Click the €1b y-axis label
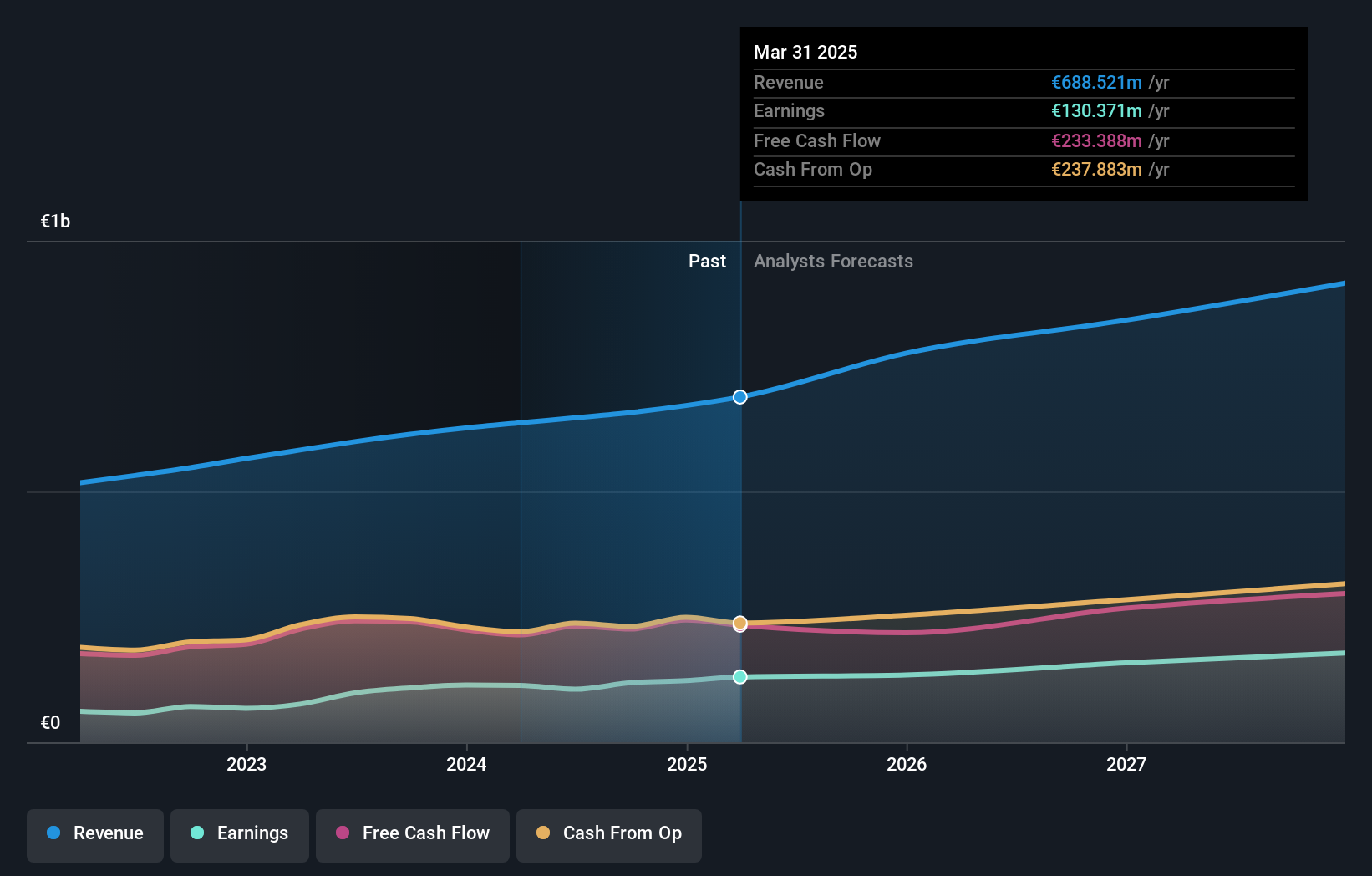Screen dimensions: 1372x876 [55, 221]
